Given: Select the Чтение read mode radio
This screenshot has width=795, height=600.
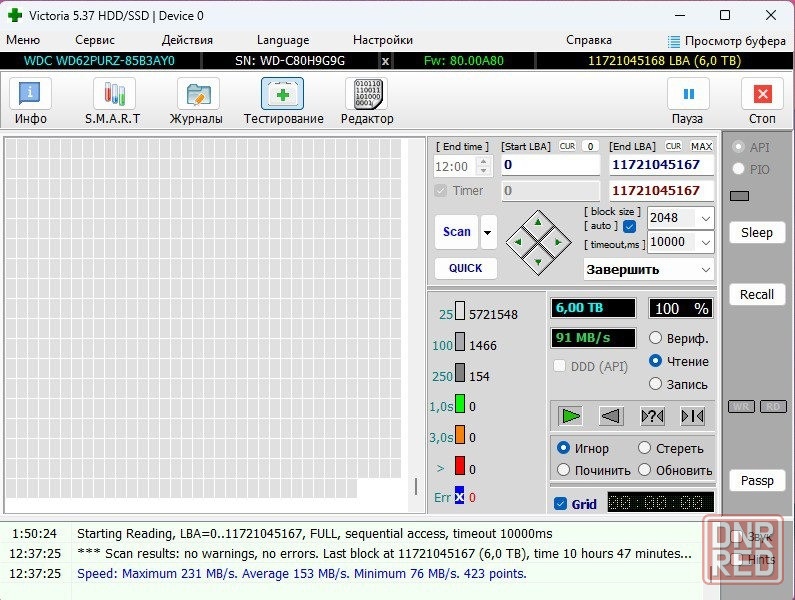Looking at the screenshot, I should tap(655, 361).
